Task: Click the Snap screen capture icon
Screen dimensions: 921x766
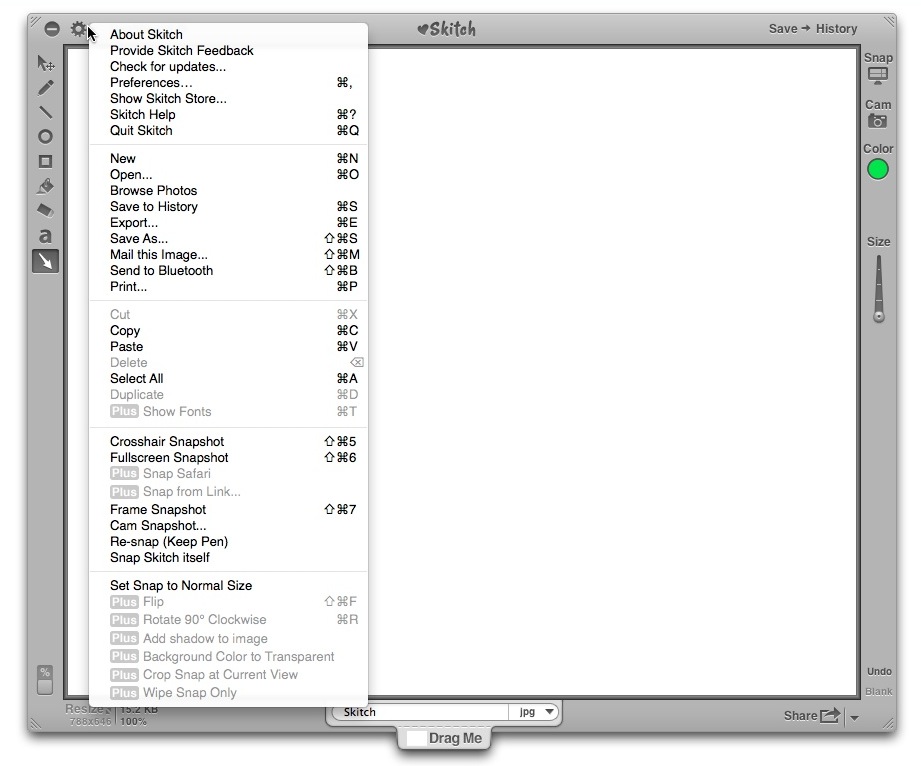Action: click(x=878, y=75)
